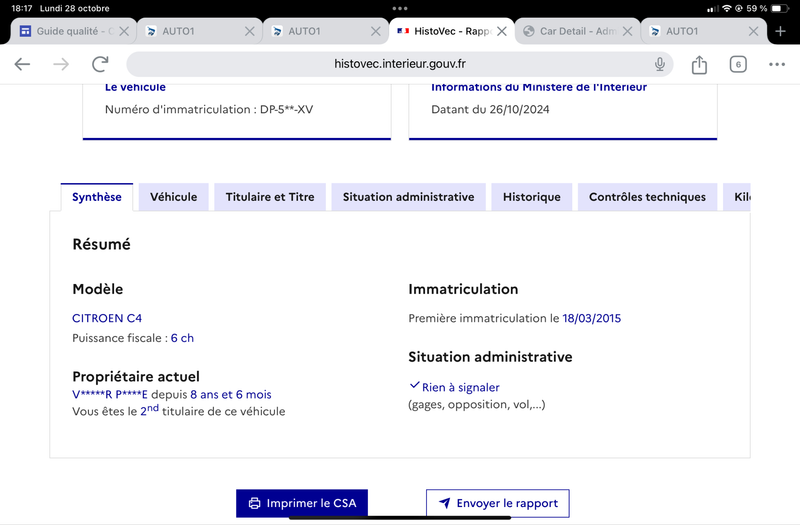800x525 pixels.
Task: Open Situation administrative tab
Action: coord(408,197)
